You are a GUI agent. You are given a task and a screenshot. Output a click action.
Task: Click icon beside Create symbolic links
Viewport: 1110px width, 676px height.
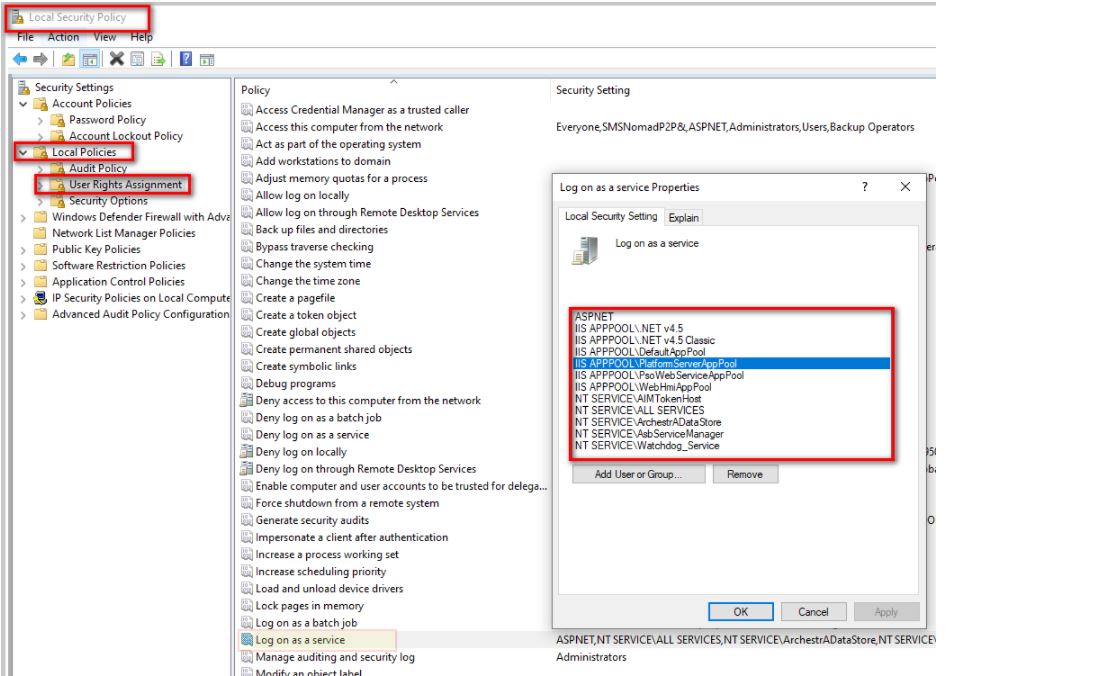(247, 366)
